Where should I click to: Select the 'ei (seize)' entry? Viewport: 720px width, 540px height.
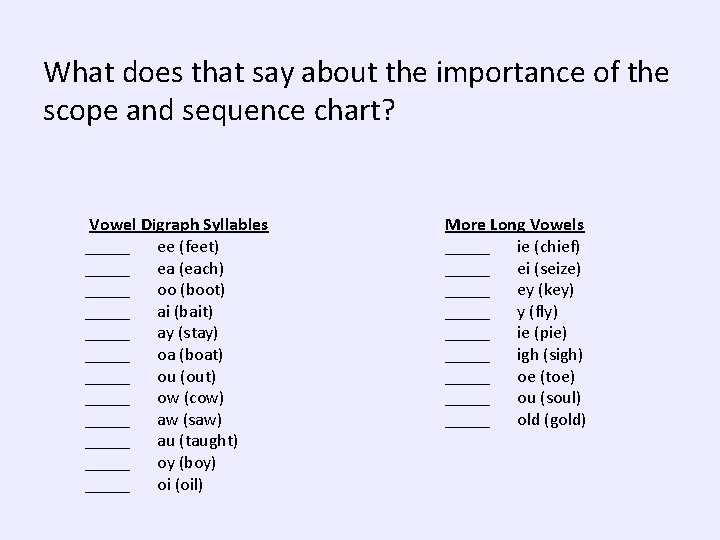click(x=549, y=268)
